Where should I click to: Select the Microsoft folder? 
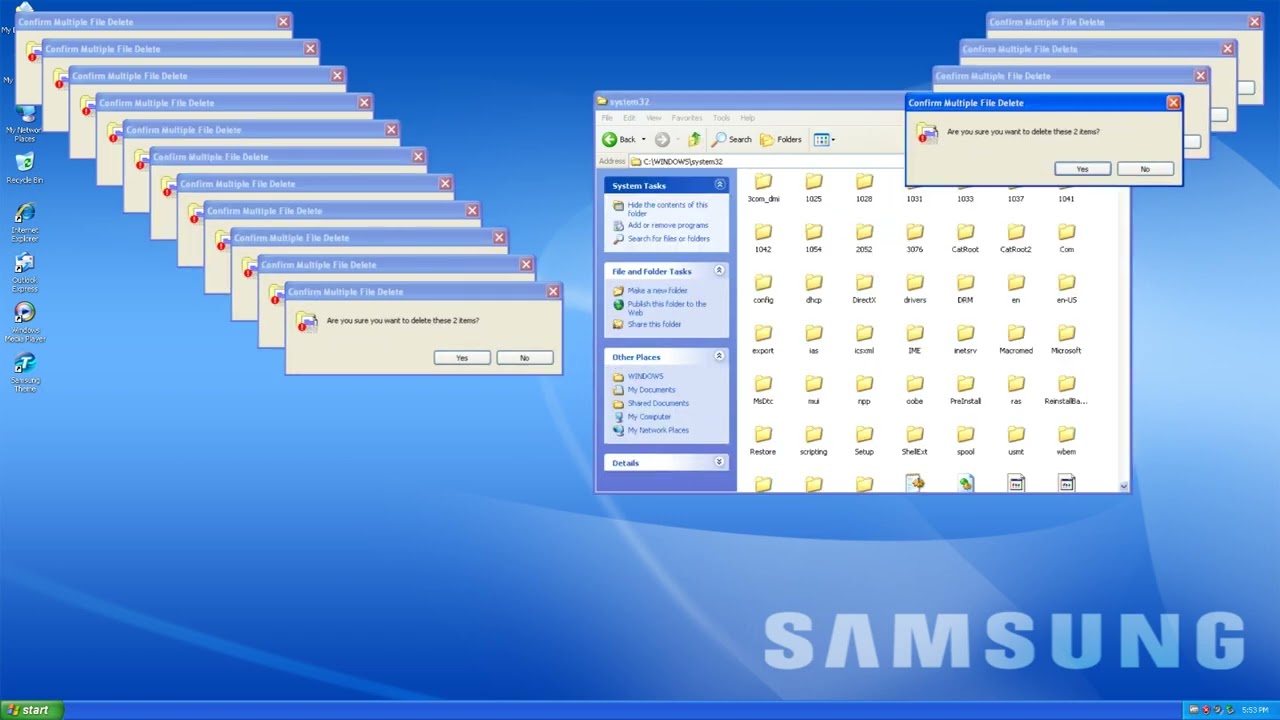[x=1066, y=339]
